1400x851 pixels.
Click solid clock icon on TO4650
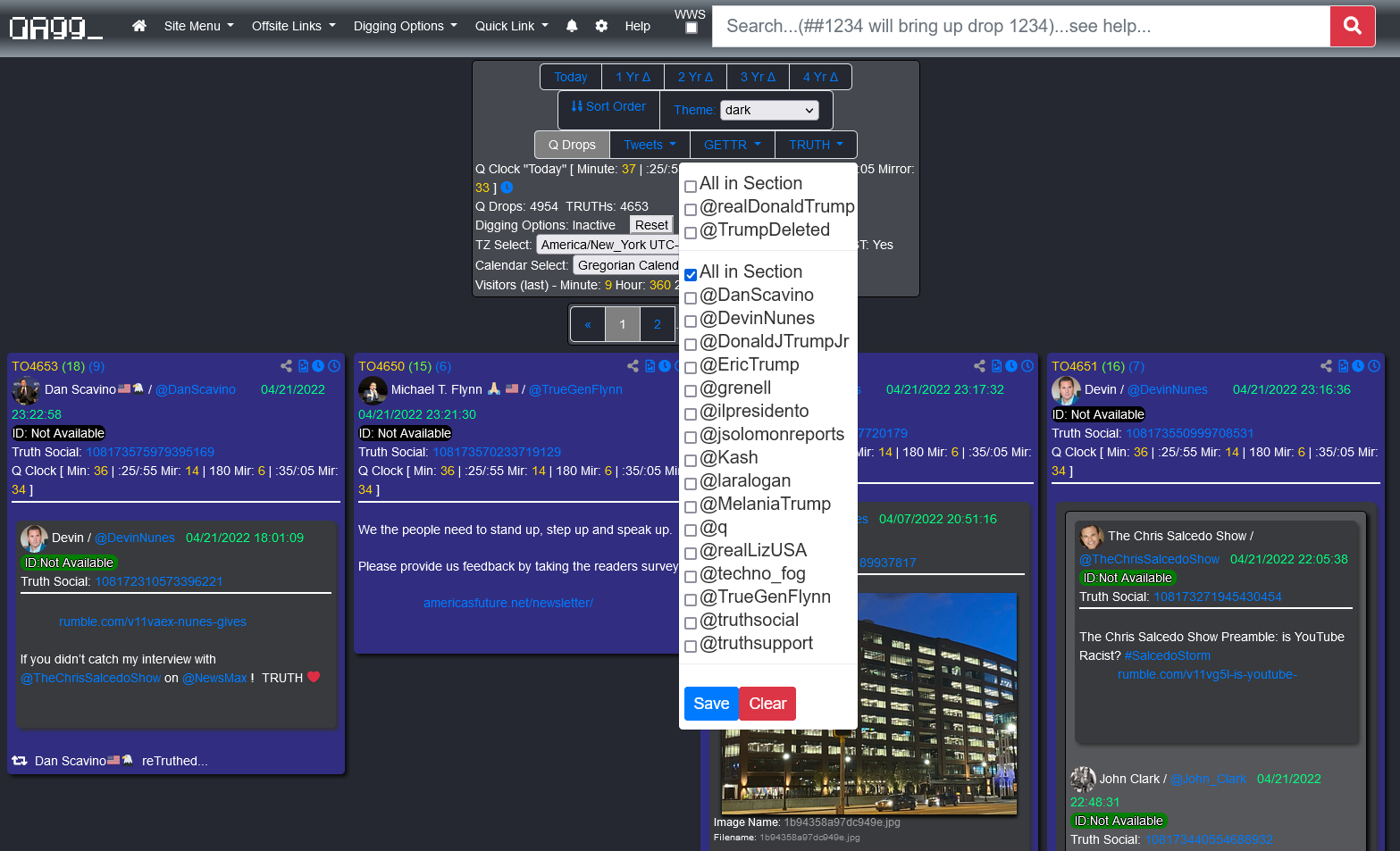(x=665, y=366)
